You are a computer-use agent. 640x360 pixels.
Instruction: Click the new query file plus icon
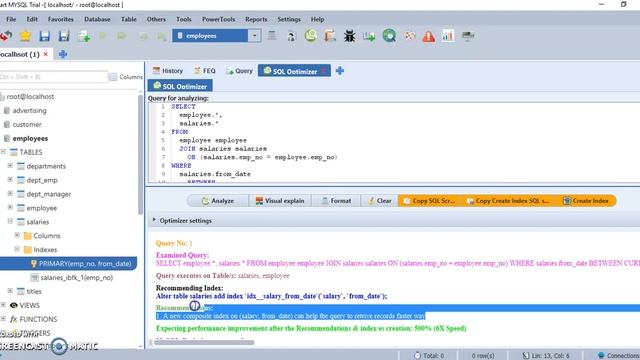coord(84,36)
